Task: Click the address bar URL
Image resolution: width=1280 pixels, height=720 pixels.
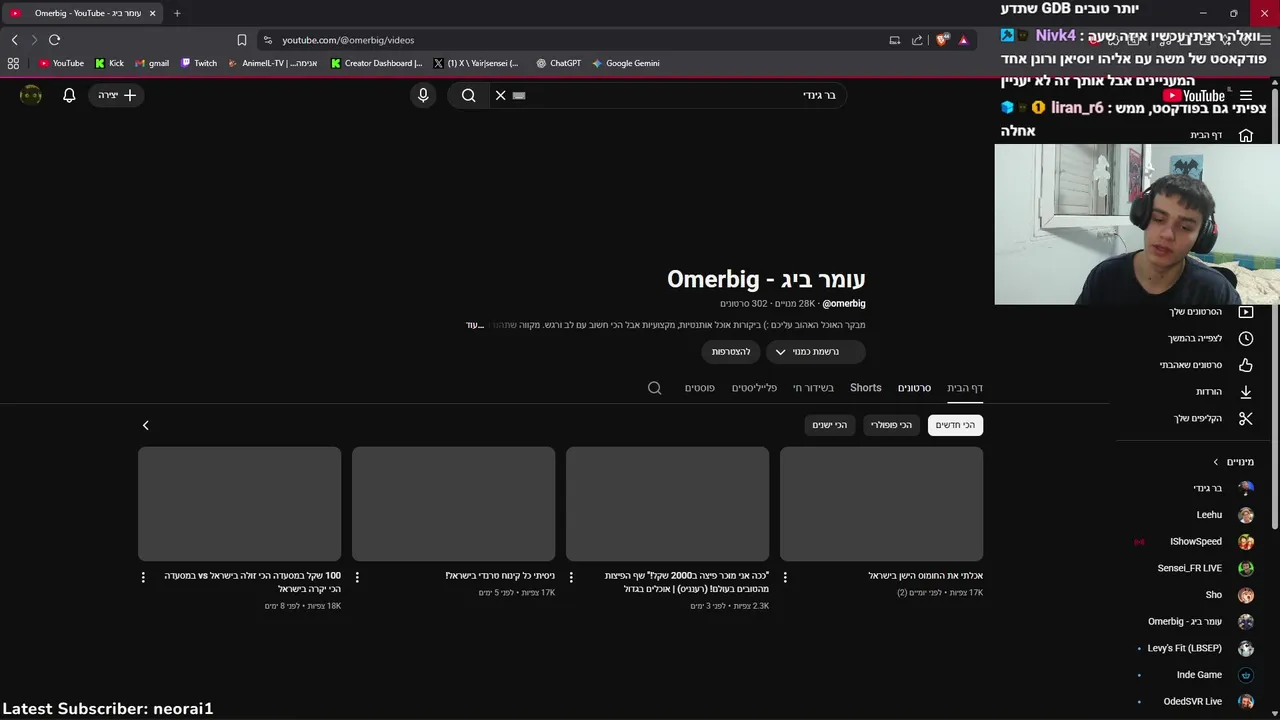Action: pos(348,40)
